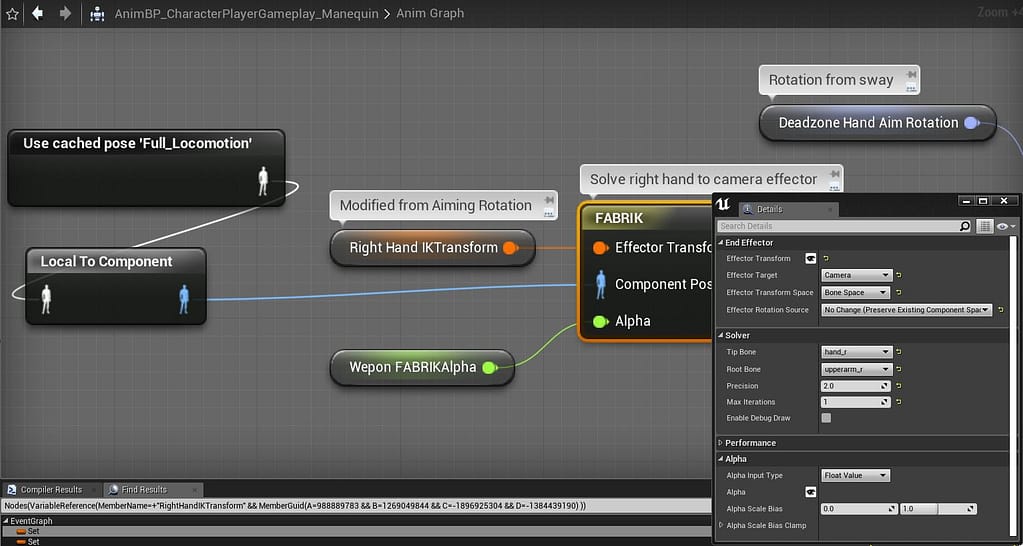Reset Effector Target to default with yellow arrow
The image size is (1023, 546).
click(898, 275)
